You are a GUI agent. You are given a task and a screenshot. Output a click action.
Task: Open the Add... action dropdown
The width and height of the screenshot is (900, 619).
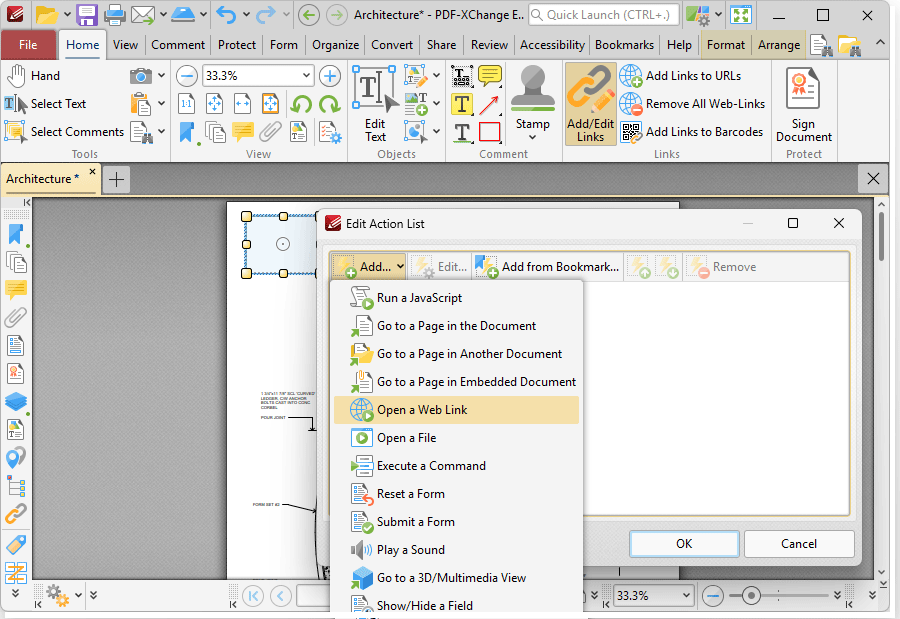(368, 267)
